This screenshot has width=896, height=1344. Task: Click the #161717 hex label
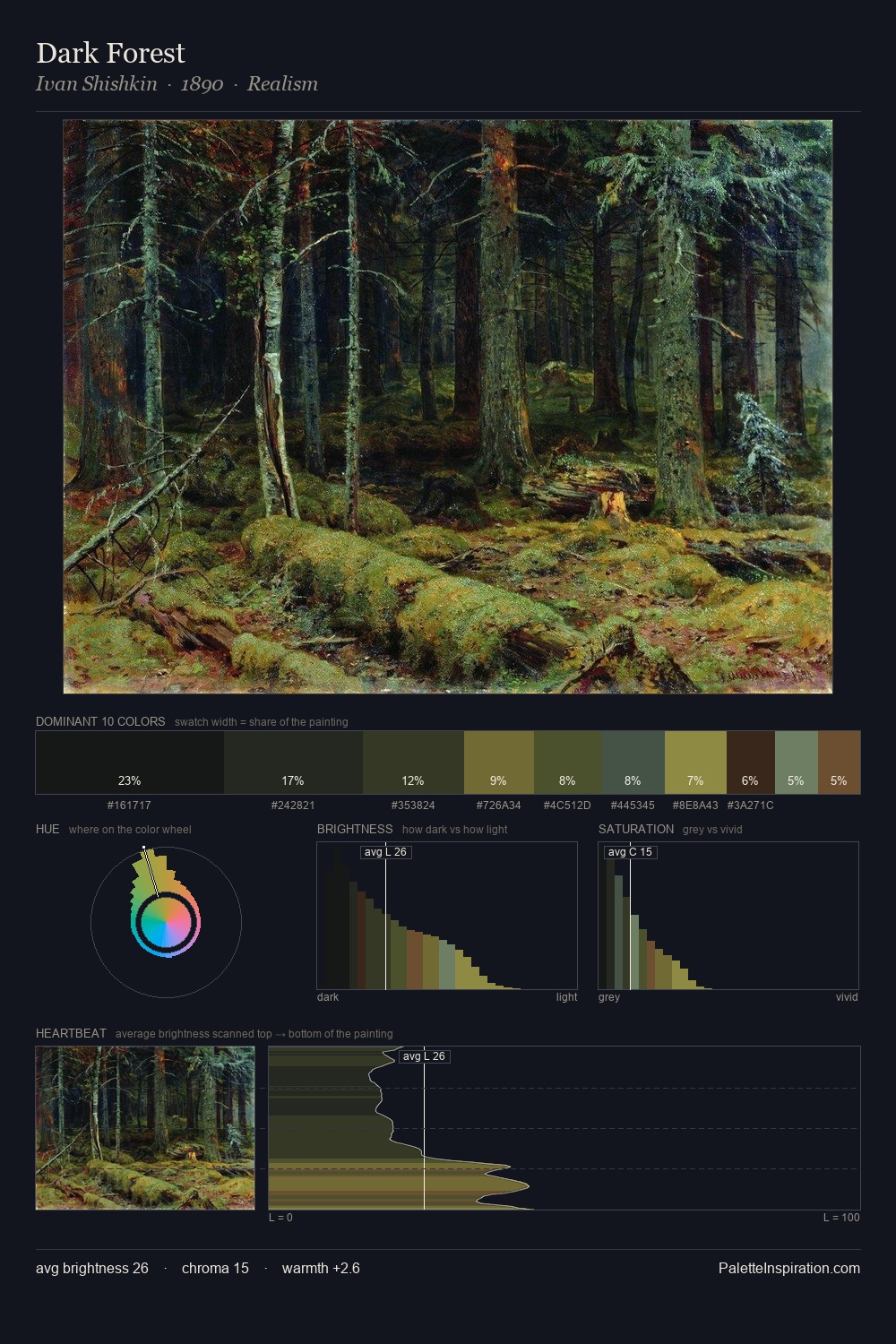coord(129,806)
